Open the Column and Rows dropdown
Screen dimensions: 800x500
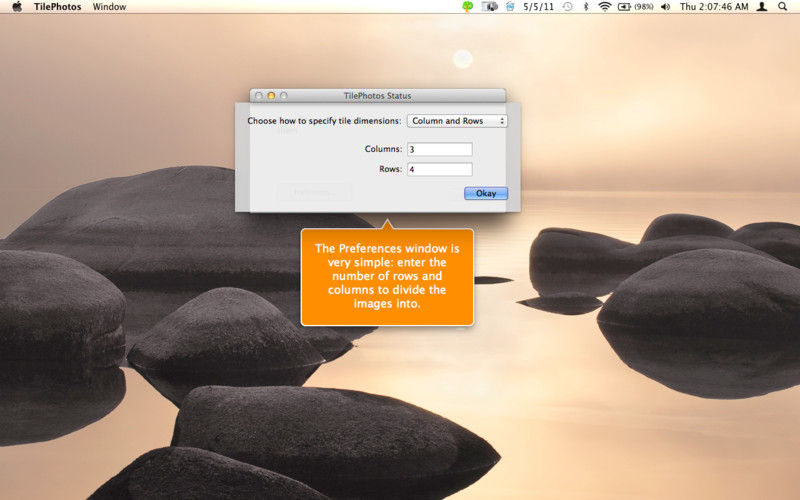coord(457,121)
